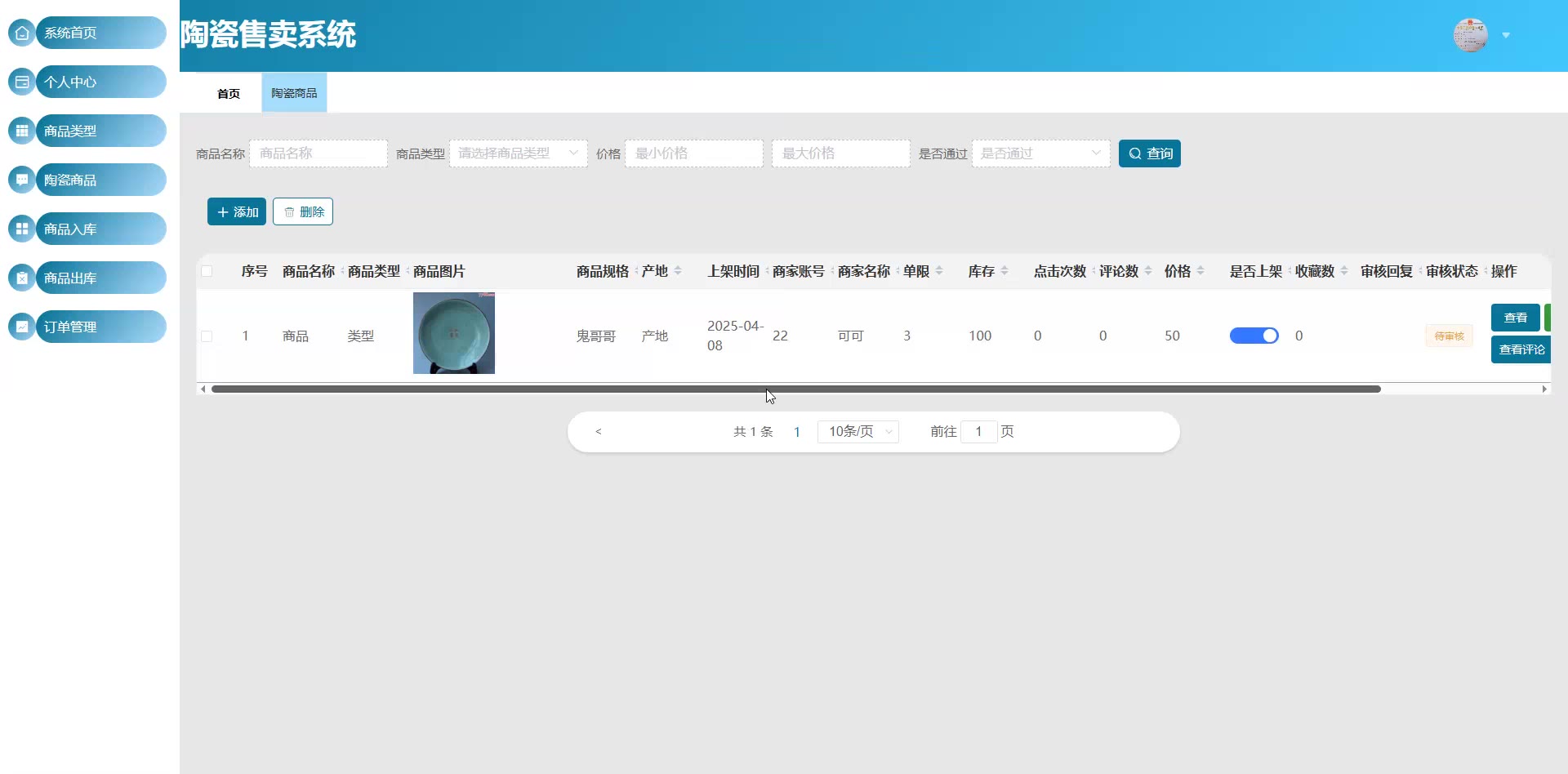Click the 订单管理 chart icon
Image resolution: width=1568 pixels, height=774 pixels.
point(22,327)
